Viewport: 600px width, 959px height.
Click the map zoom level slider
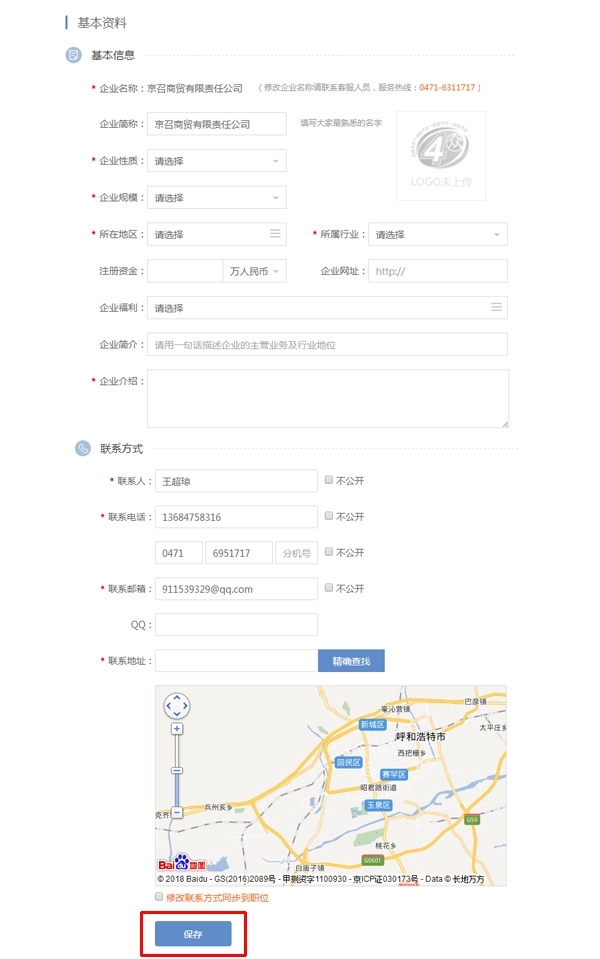click(177, 771)
